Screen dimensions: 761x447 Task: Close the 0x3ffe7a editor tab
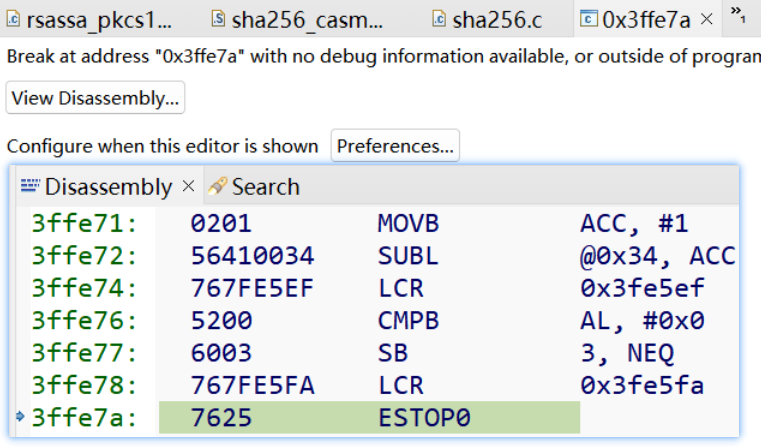[x=707, y=19]
